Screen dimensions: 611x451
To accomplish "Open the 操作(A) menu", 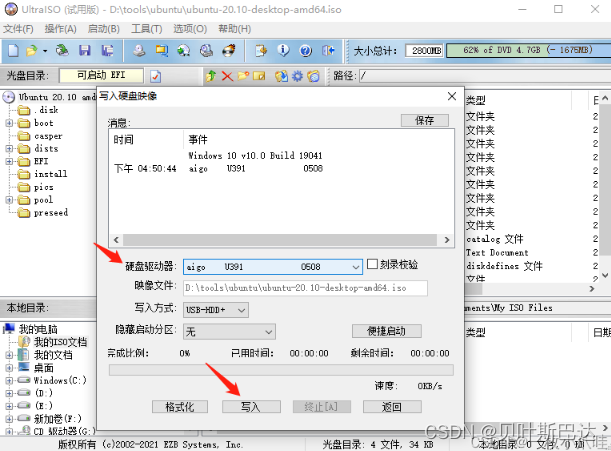I will pyautogui.click(x=60, y=29).
